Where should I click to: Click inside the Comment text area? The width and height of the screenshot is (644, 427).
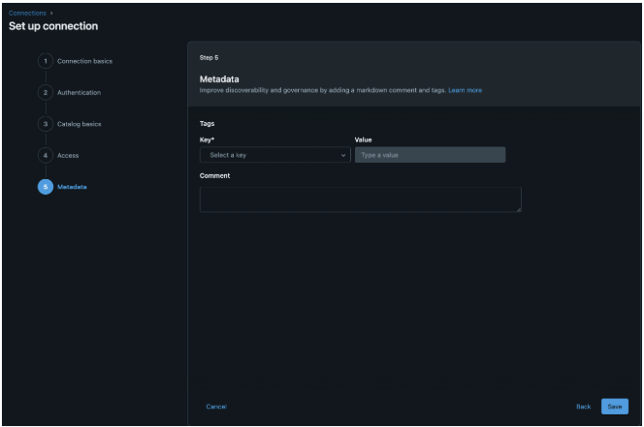361,200
